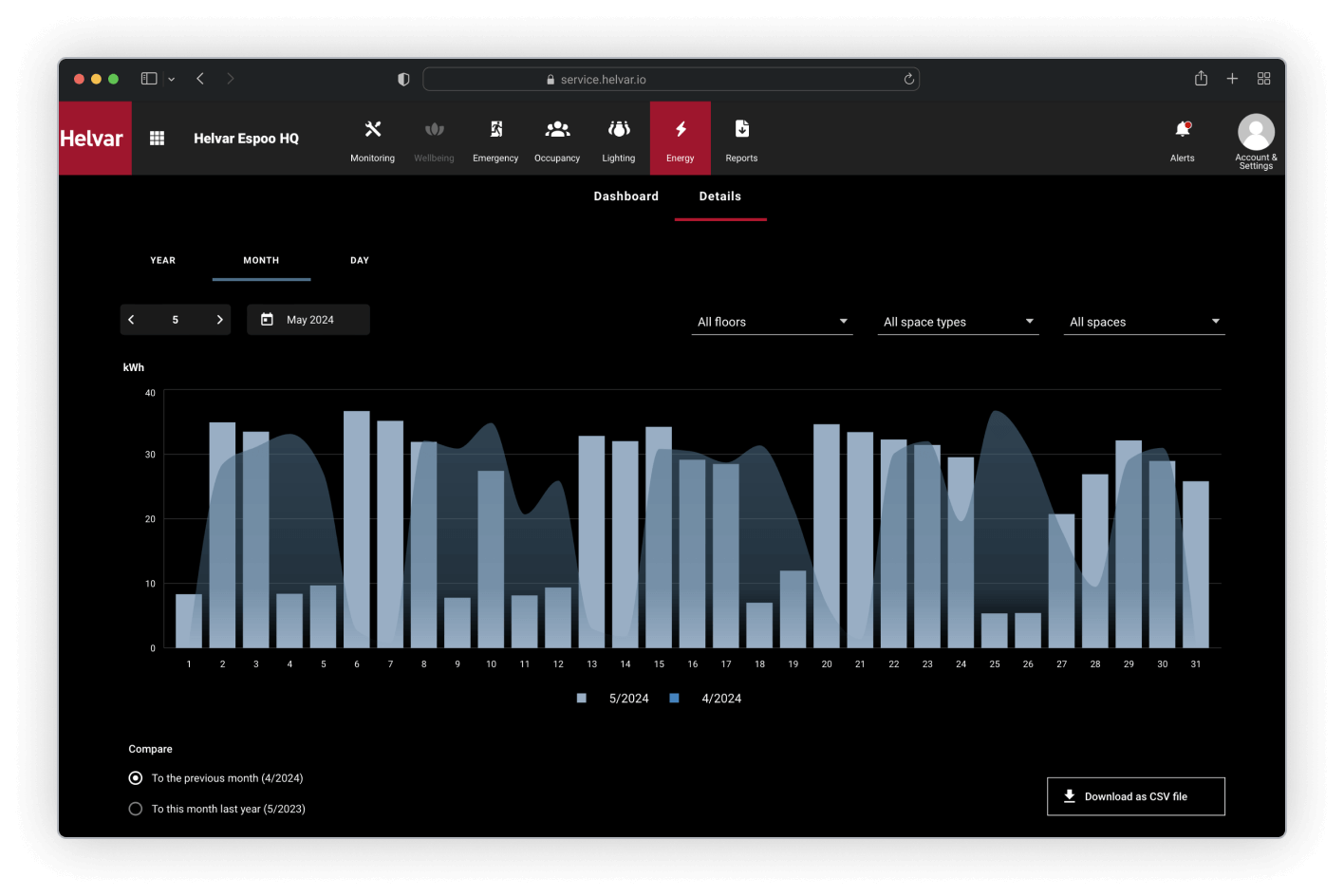Open the Occupancy people icon
The width and height of the screenshot is (1344, 896).
click(557, 130)
